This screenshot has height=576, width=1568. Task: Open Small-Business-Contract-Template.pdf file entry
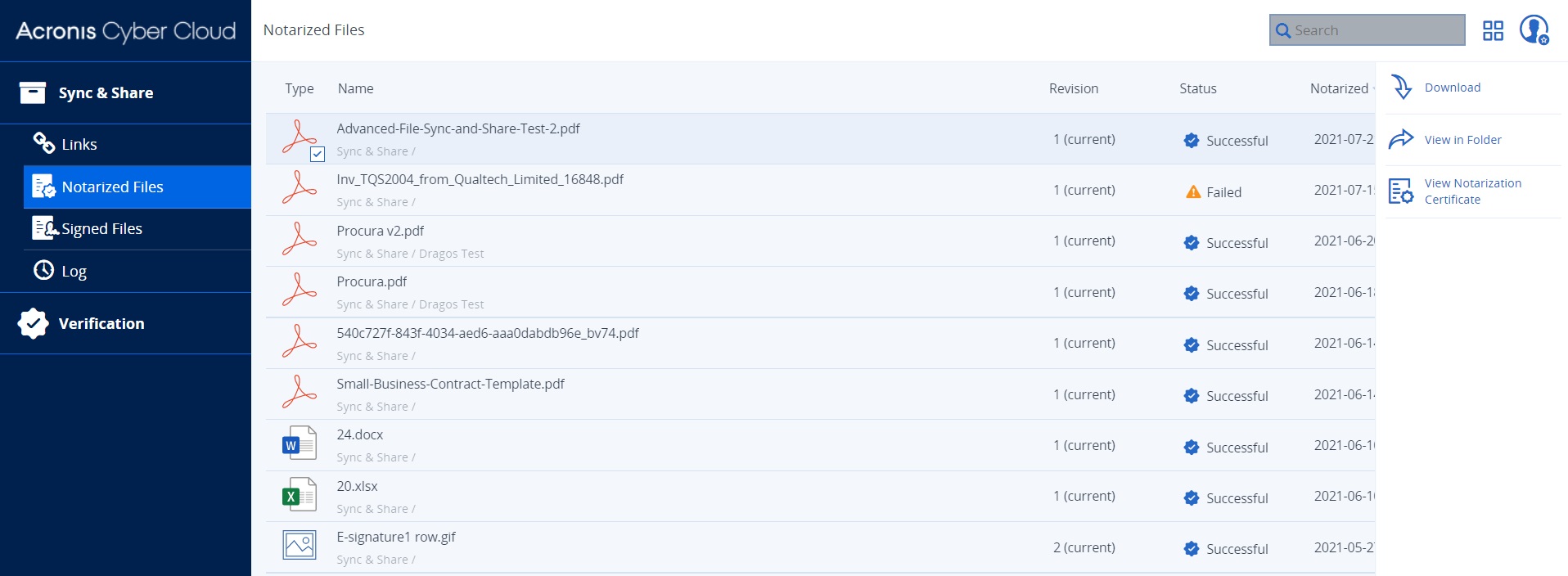[x=450, y=384]
